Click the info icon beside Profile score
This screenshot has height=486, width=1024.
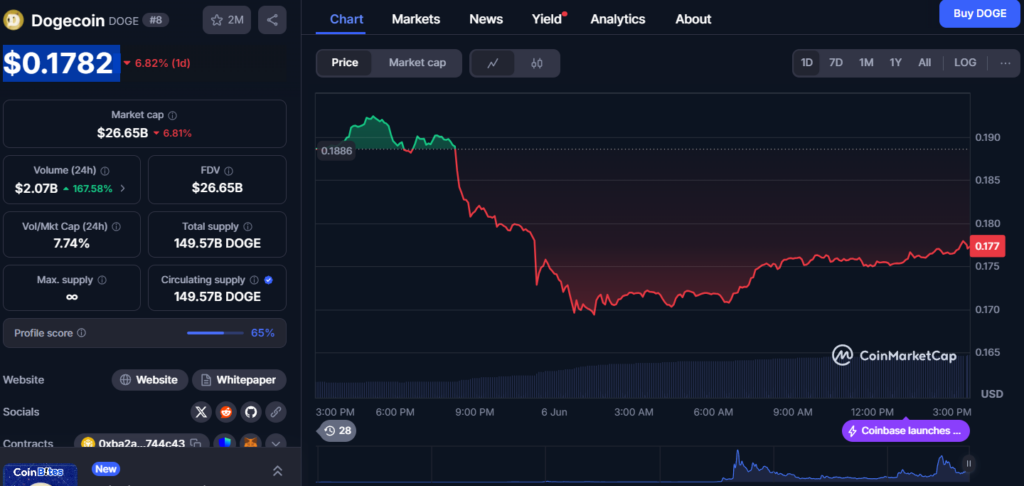pos(82,332)
